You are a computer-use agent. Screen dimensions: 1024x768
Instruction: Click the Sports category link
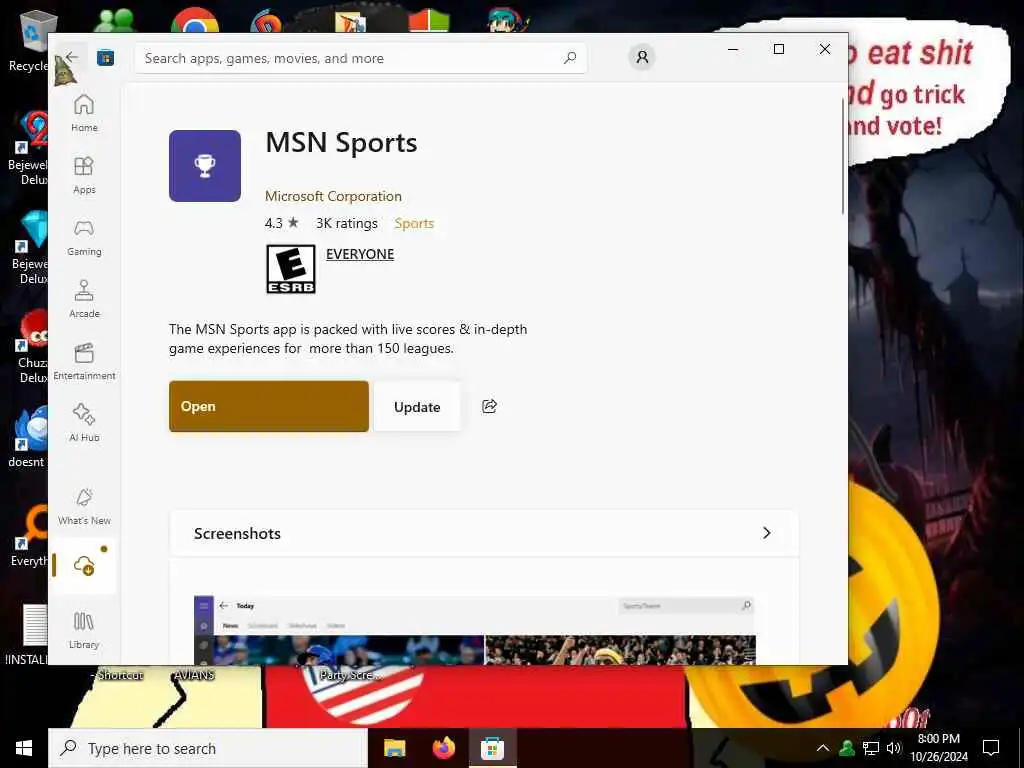[x=414, y=223]
